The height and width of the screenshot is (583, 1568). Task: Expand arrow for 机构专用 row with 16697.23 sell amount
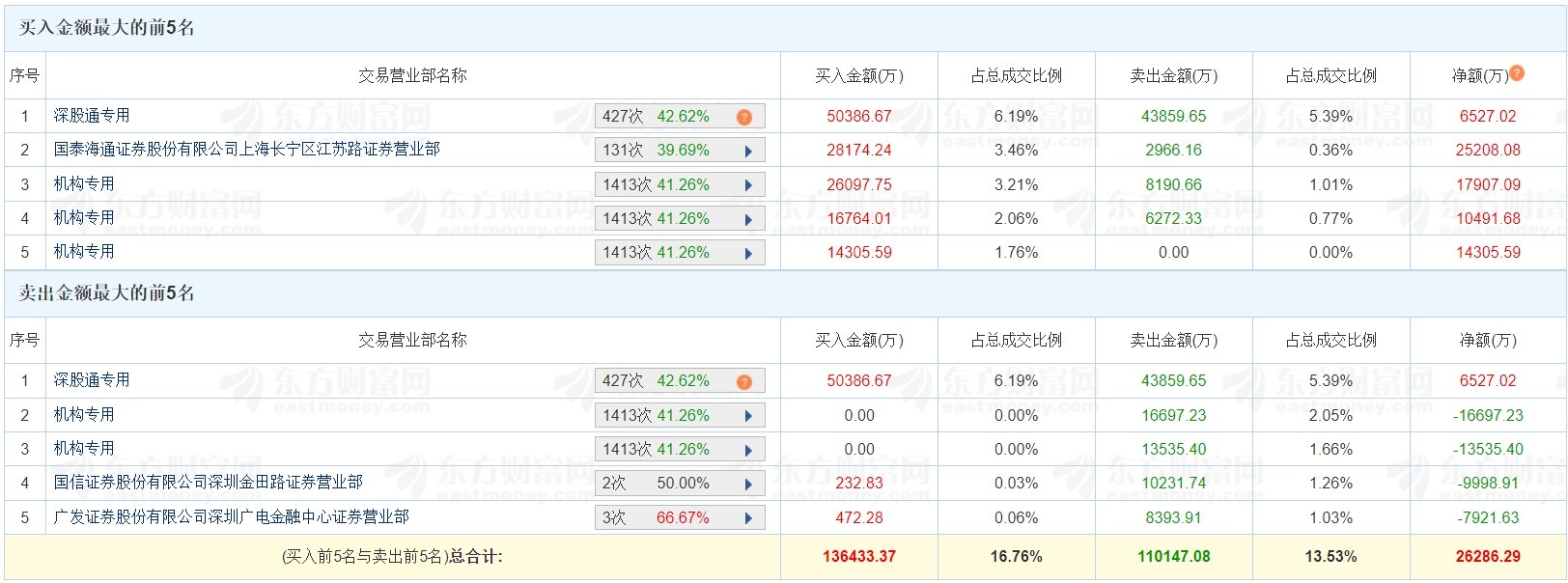click(x=748, y=416)
